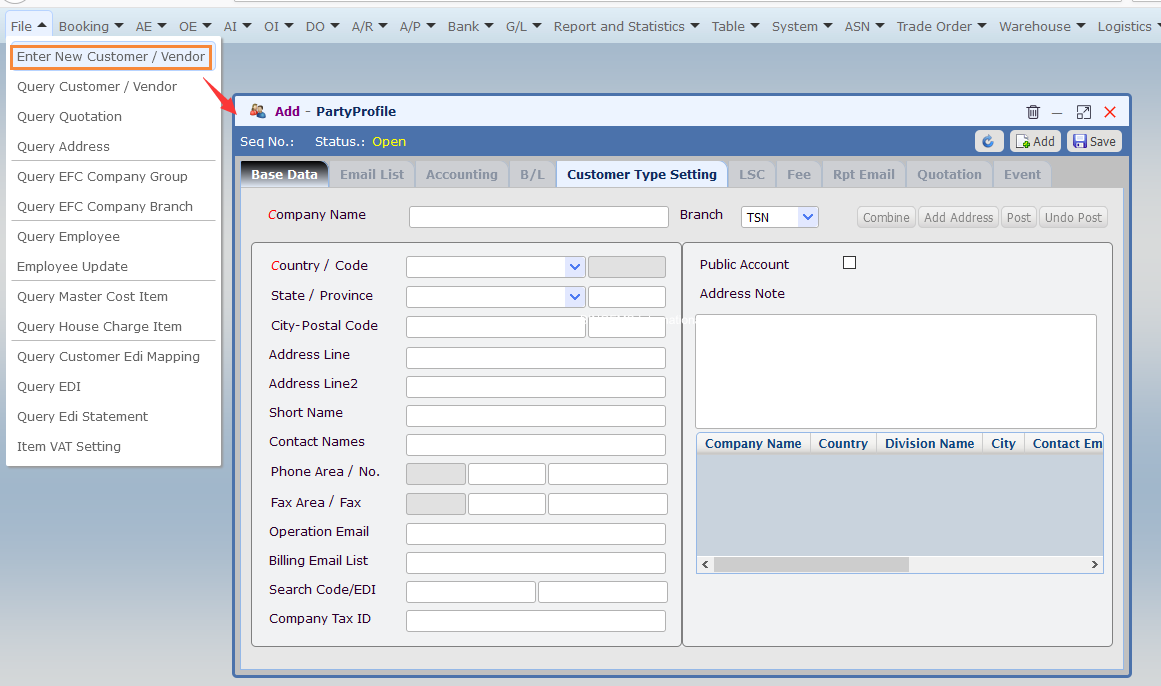
Task: Click the Add Address button
Action: [x=958, y=217]
